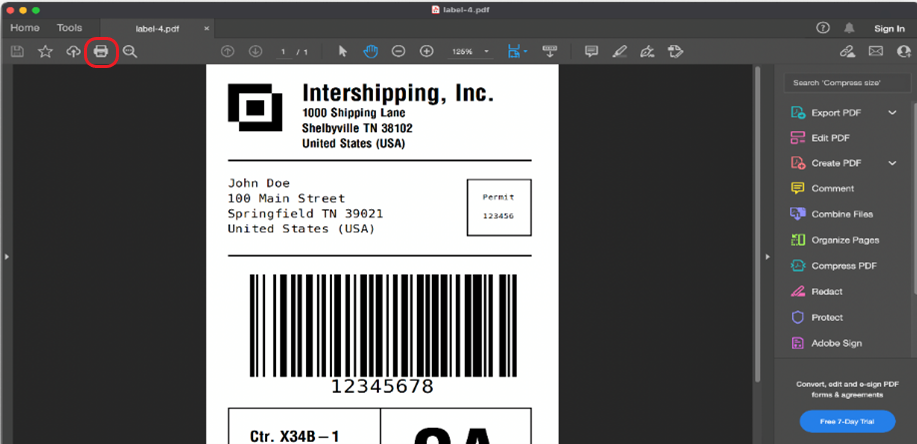Open the notifications bell
The width and height of the screenshot is (917, 444).
click(851, 28)
